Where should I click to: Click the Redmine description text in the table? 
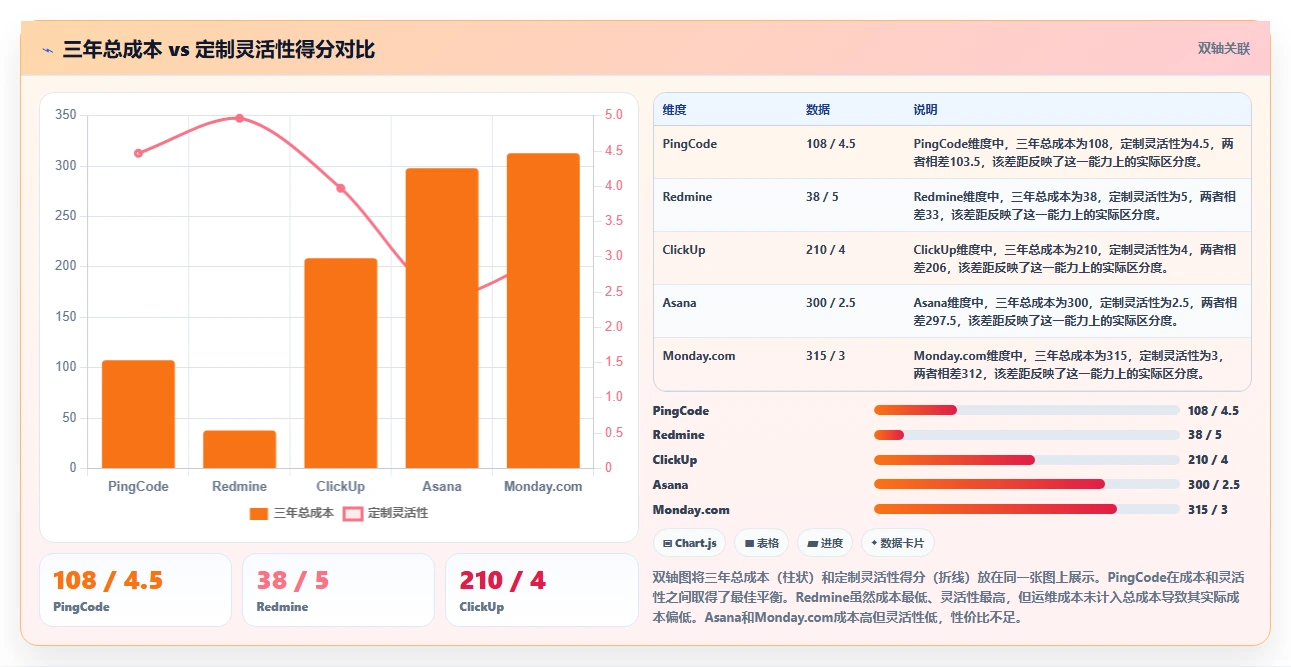tap(1074, 205)
